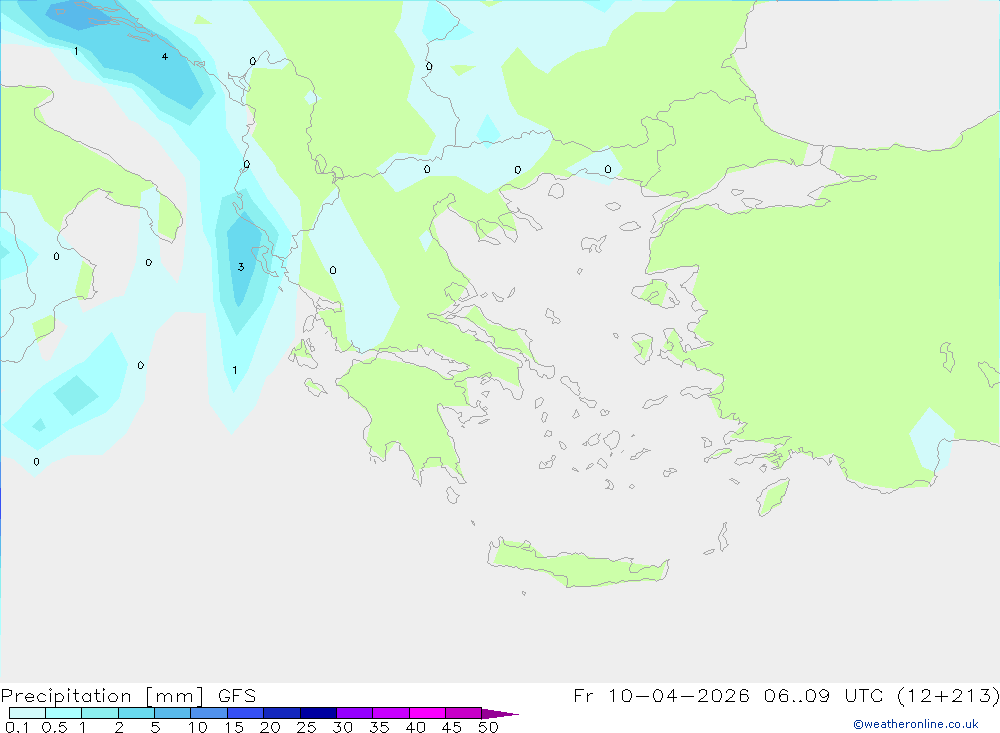The image size is (1000, 733).
Task: Click the '3' precipitation value on map
Action: (x=241, y=267)
